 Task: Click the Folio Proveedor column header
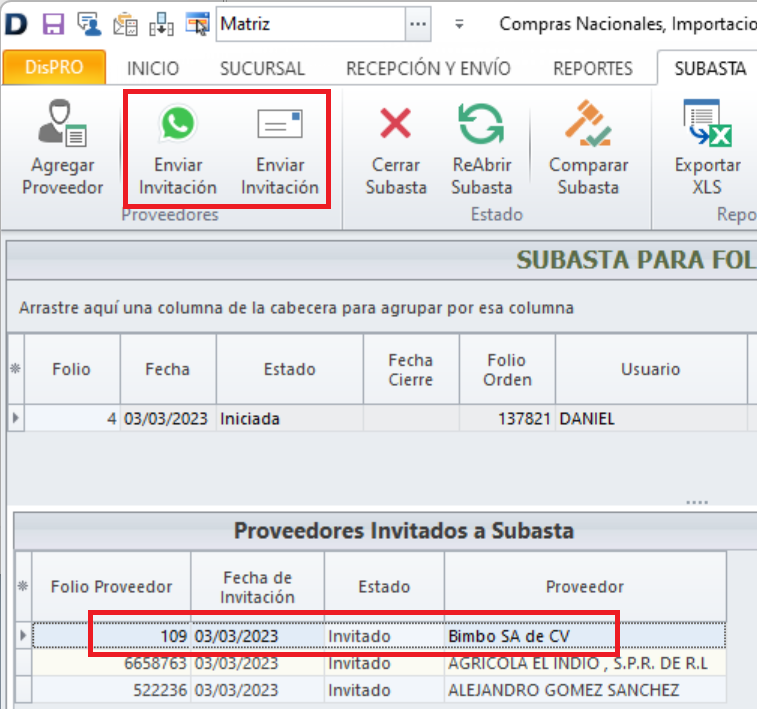tap(111, 586)
